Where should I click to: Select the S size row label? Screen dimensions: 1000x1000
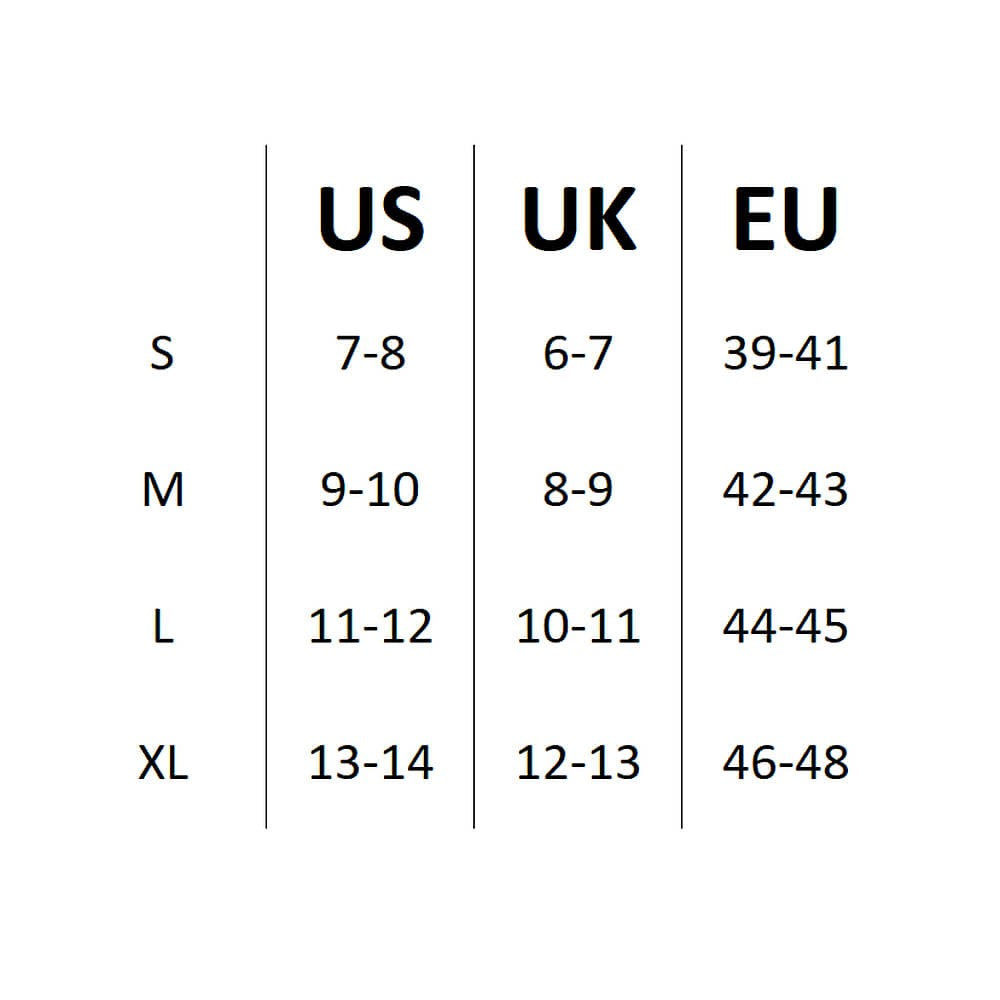tap(162, 353)
